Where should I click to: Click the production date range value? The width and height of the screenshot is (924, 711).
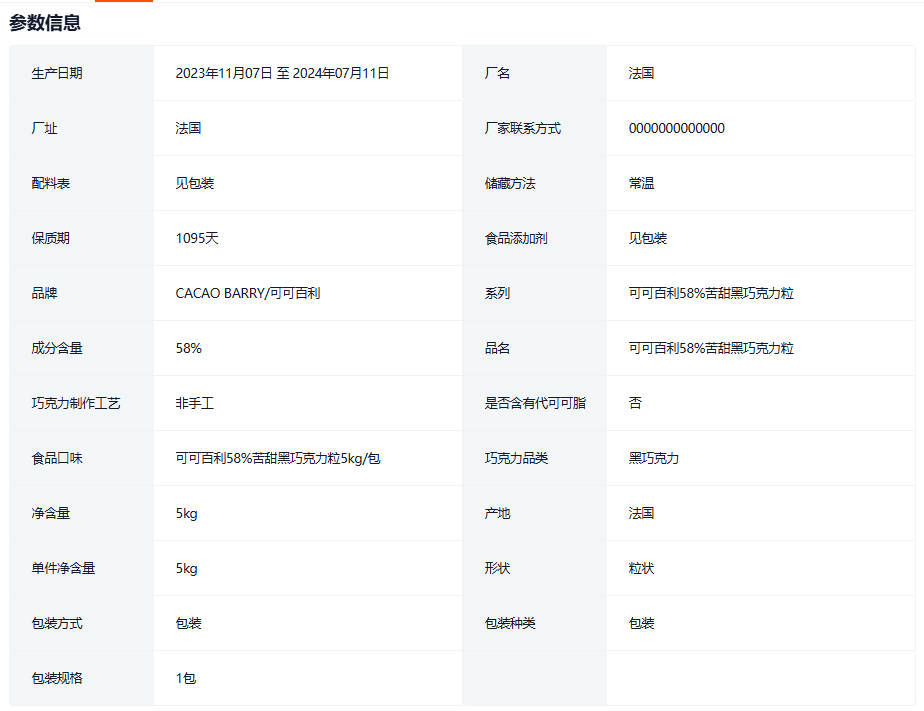[282, 73]
